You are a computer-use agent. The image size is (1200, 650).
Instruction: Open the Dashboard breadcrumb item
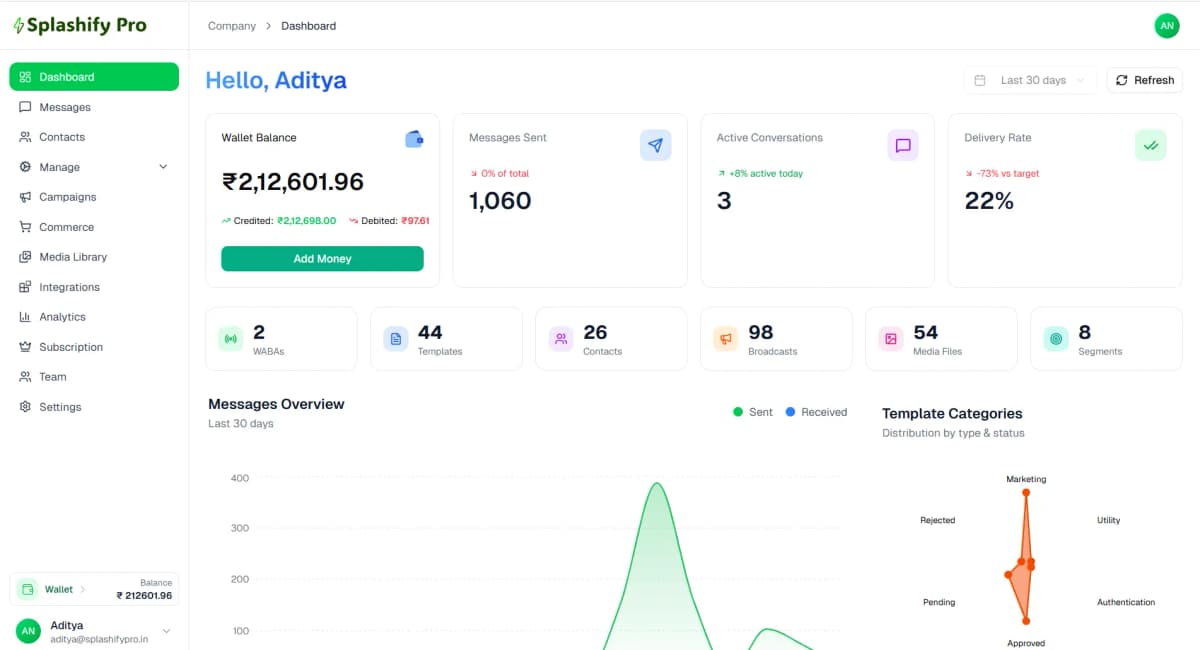click(x=308, y=26)
